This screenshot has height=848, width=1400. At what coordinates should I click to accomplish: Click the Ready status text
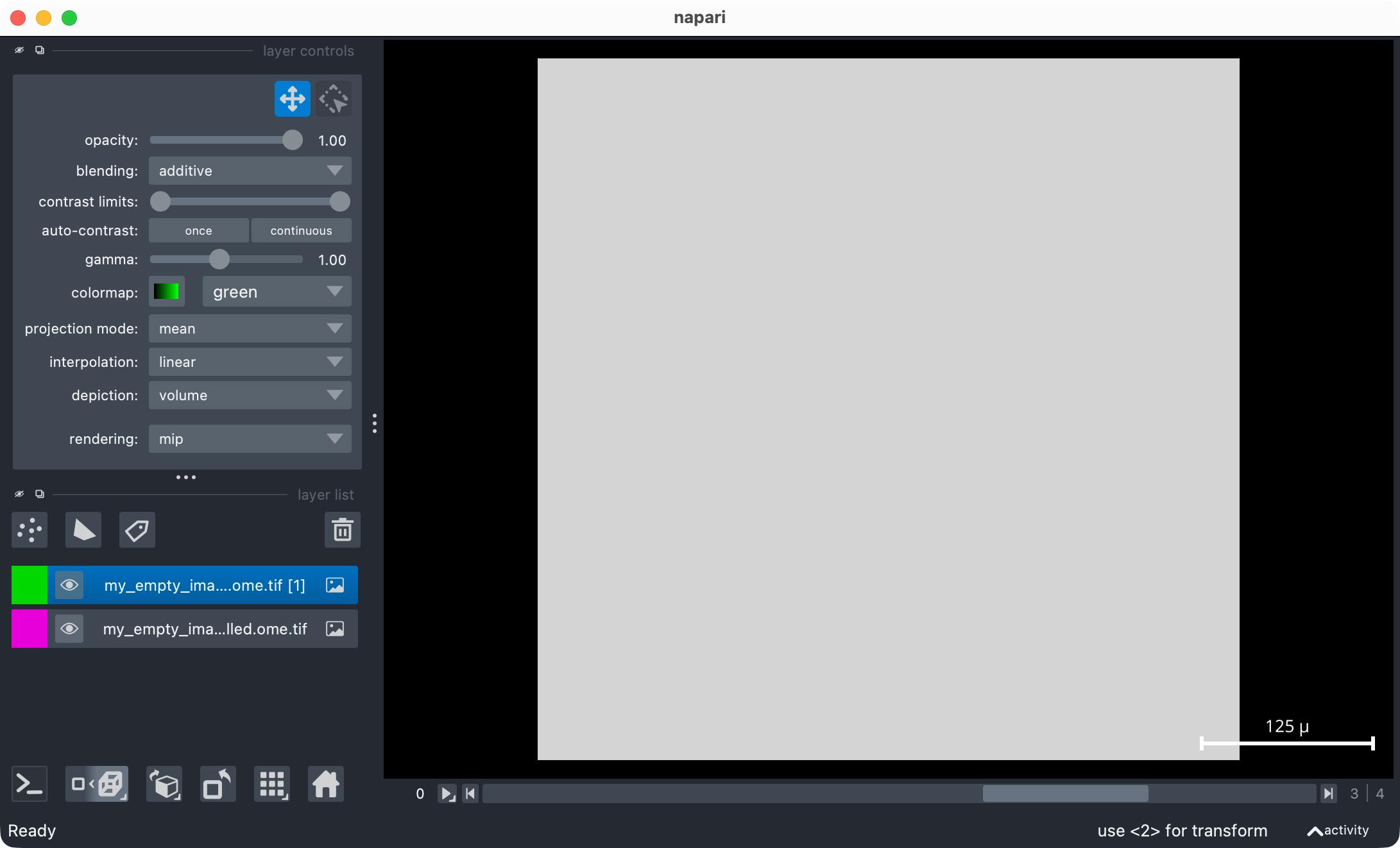32,831
